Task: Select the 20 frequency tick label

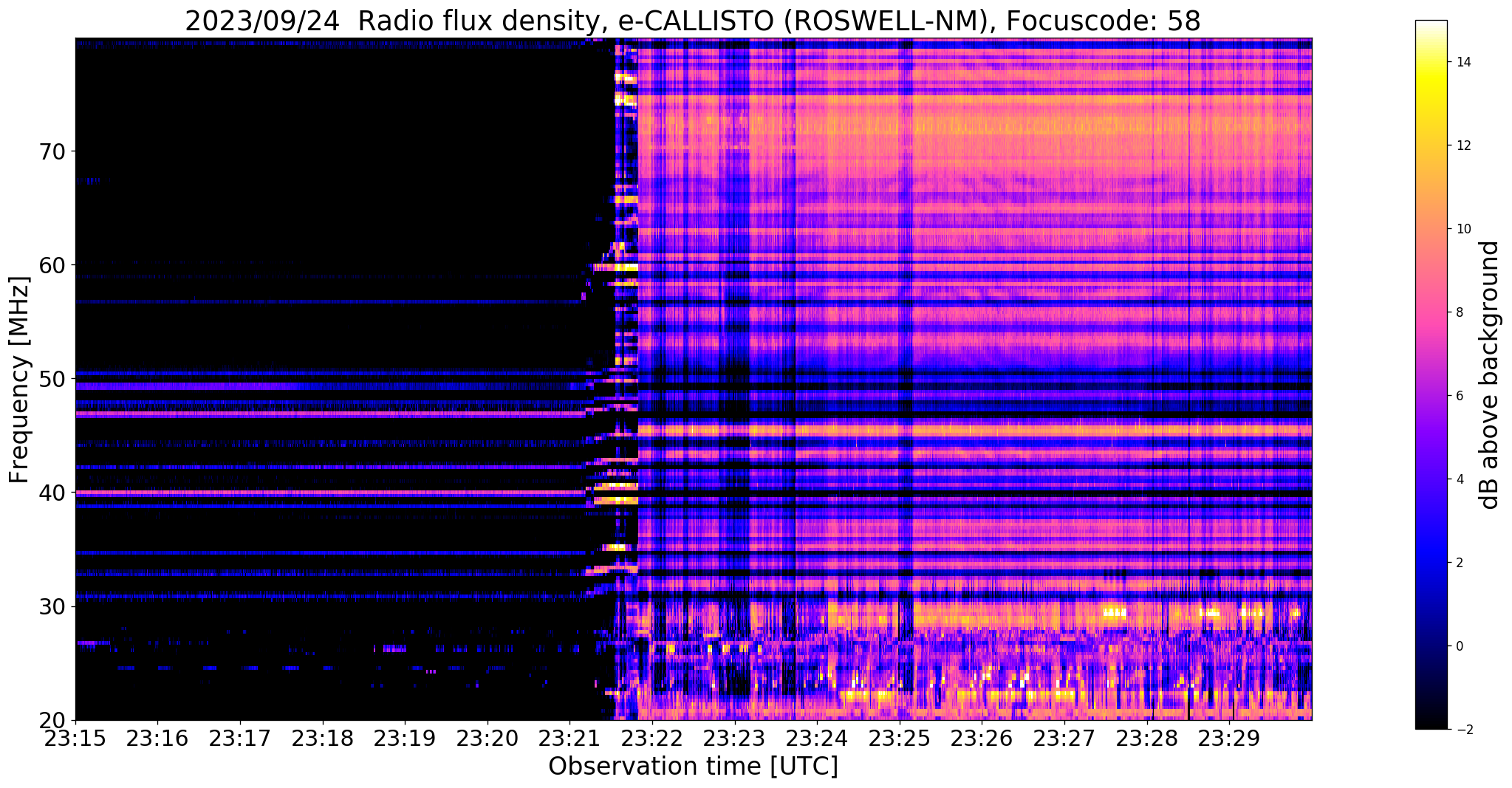Action: [52, 720]
